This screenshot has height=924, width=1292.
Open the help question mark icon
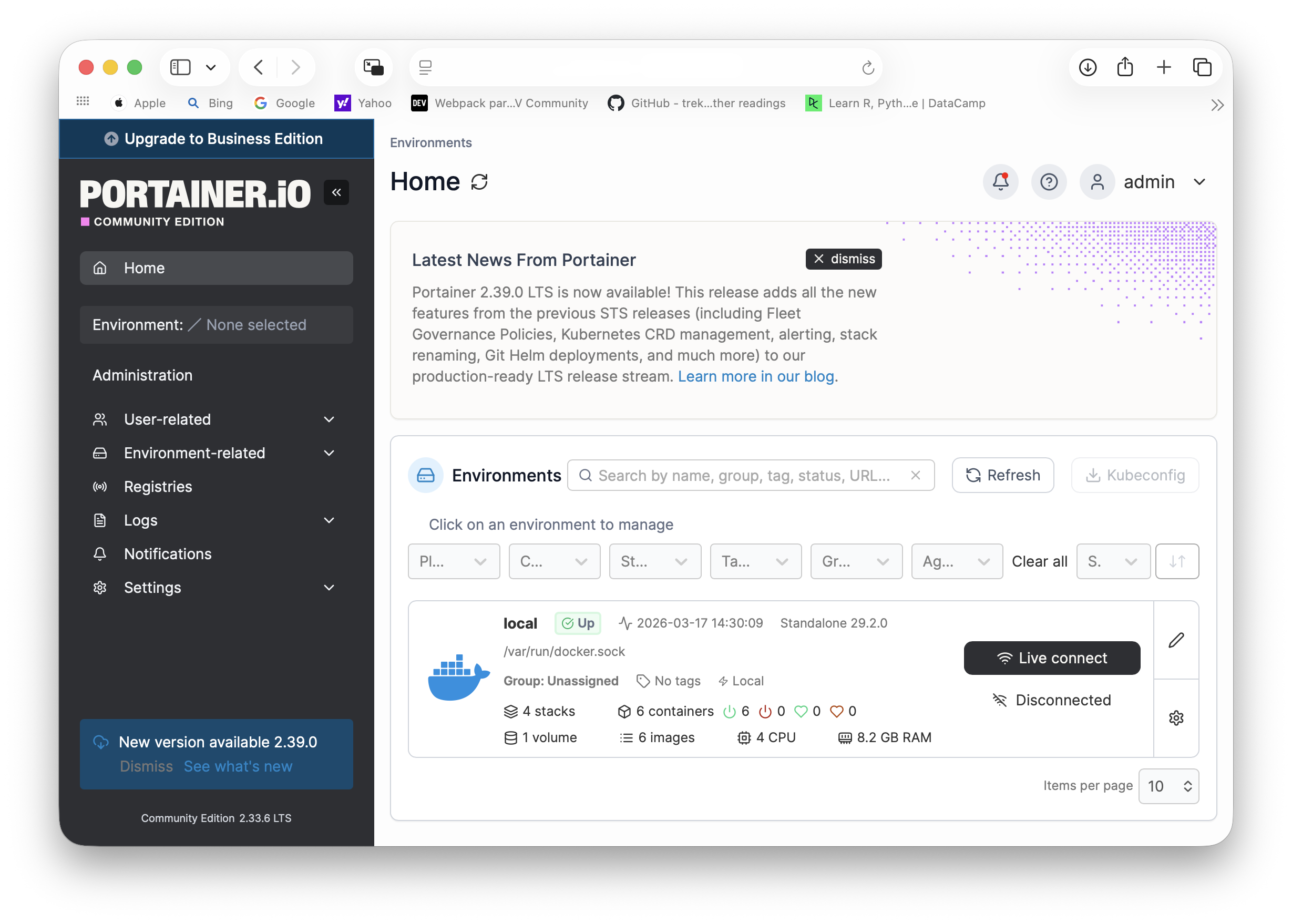click(x=1049, y=182)
